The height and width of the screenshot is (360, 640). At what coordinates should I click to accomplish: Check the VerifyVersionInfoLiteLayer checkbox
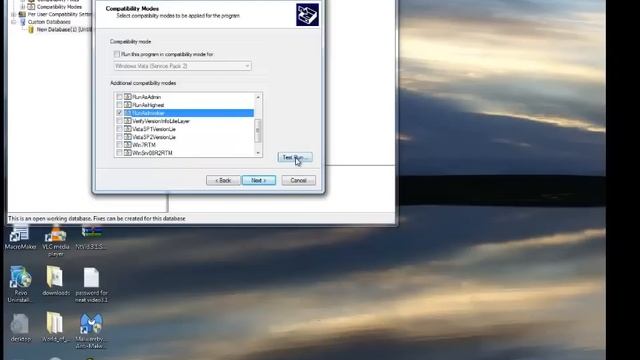click(x=119, y=121)
